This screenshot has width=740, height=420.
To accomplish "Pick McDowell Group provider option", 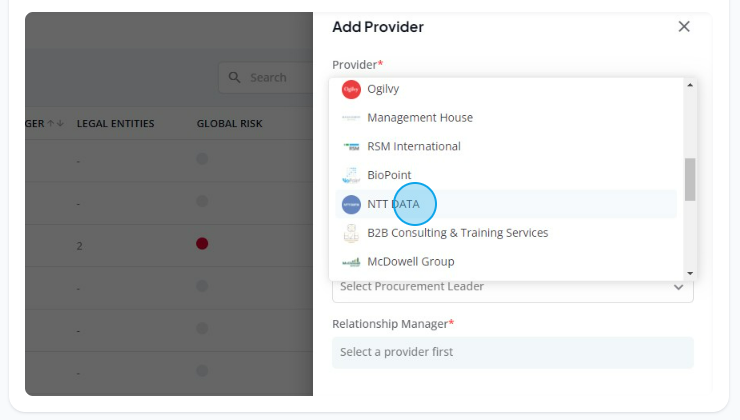I will point(506,261).
